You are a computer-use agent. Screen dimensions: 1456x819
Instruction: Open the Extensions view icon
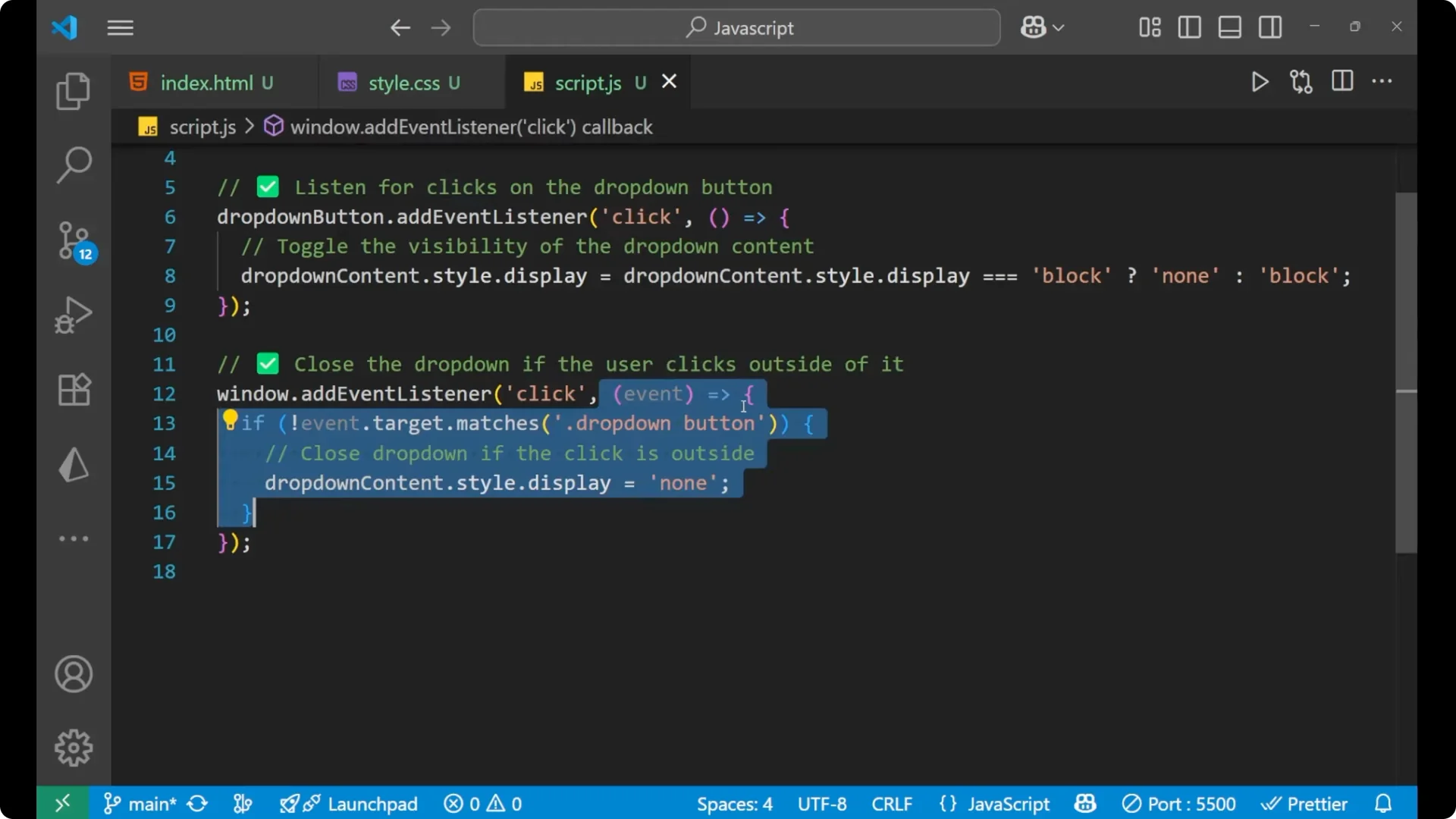[73, 390]
